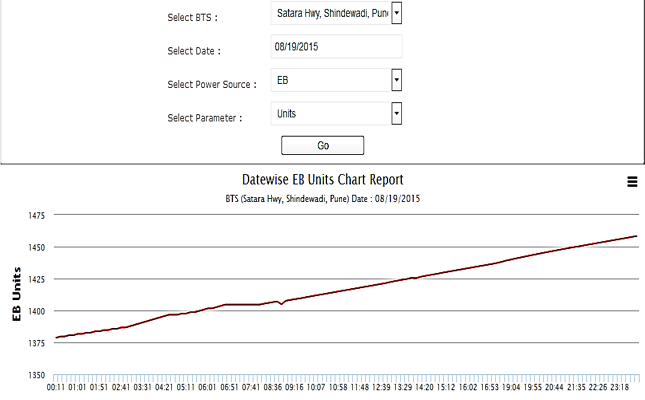Click the date field showing 08/19/2015
This screenshot has width=645, height=400.
(336, 46)
